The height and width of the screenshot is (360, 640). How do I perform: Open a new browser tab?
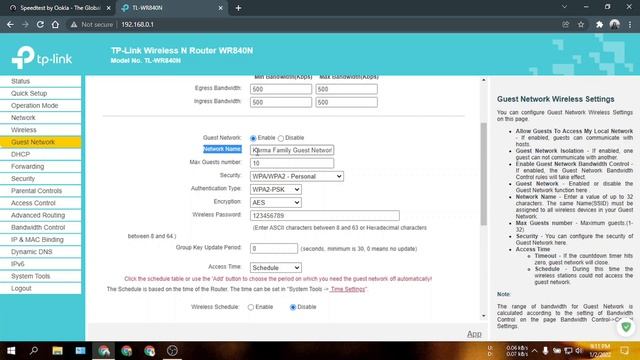point(238,8)
